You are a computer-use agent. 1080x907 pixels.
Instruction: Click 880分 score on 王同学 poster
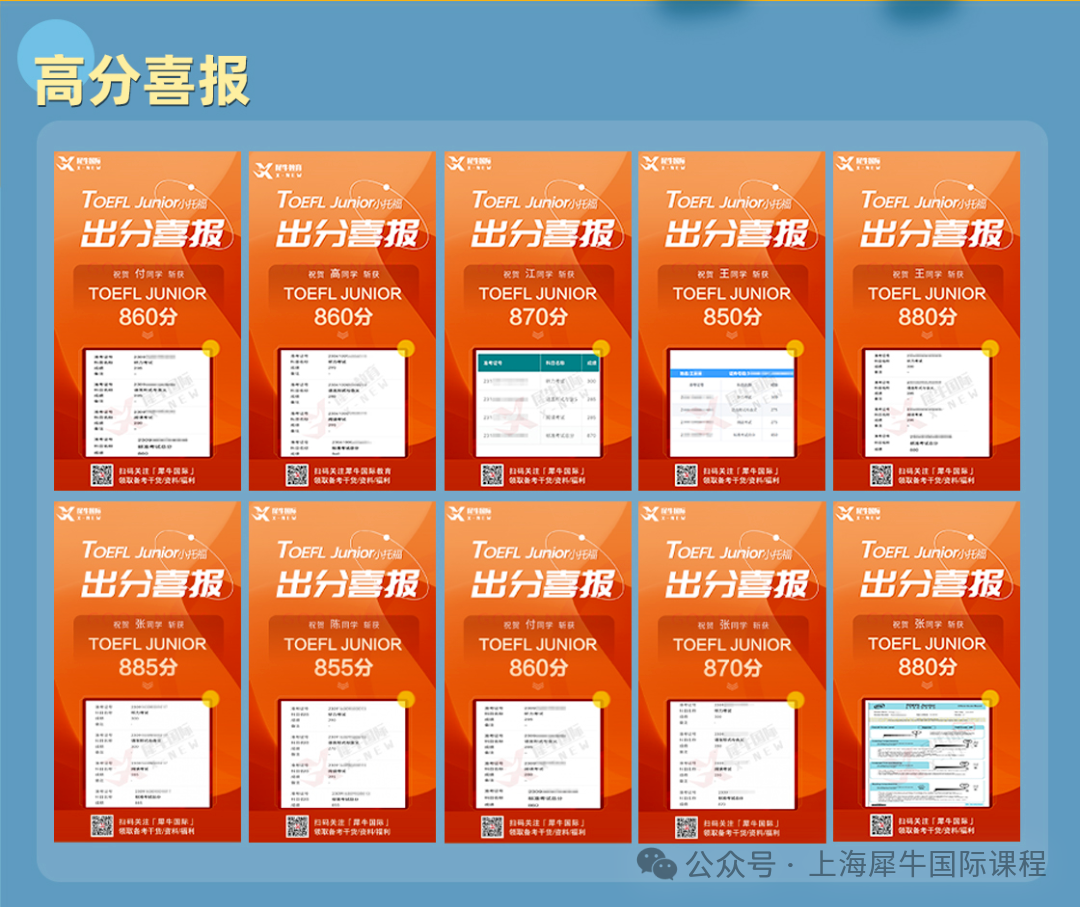[x=926, y=316]
